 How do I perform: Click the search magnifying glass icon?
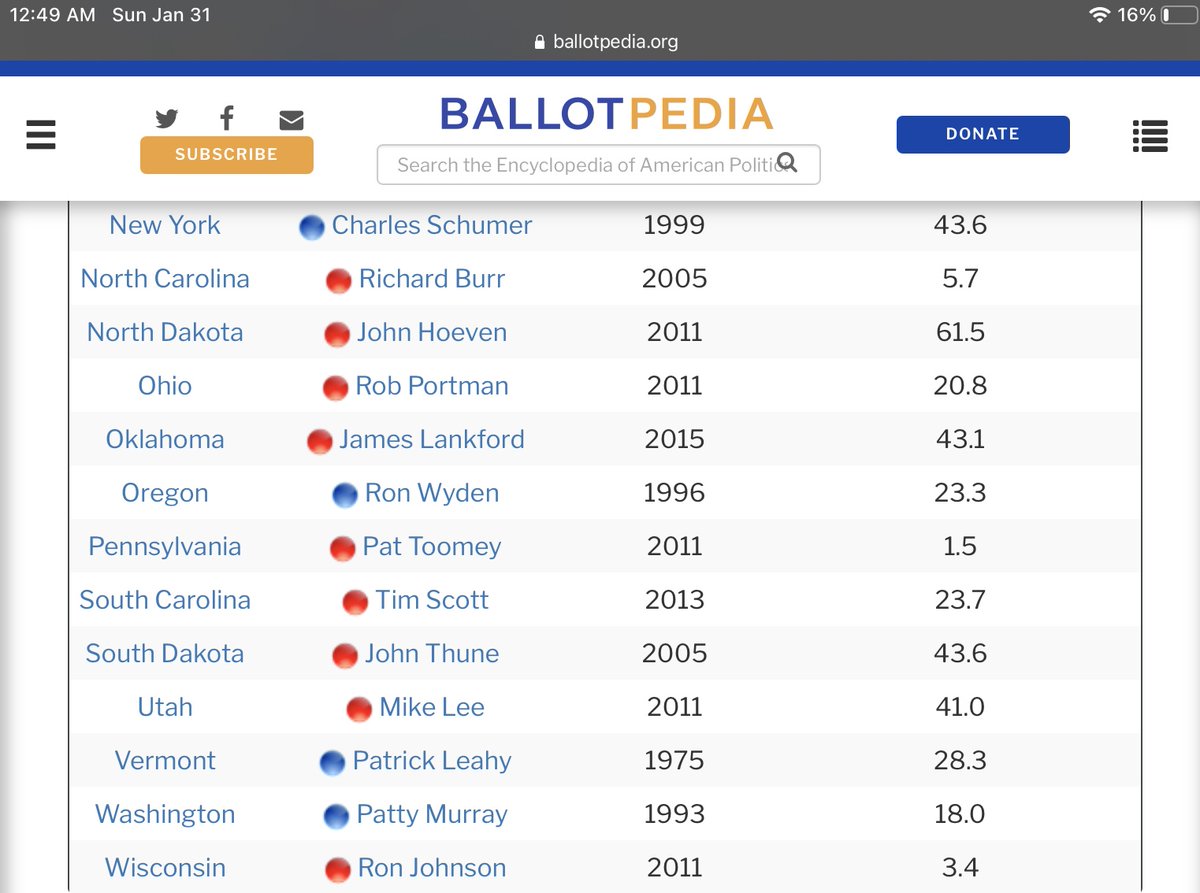789,164
